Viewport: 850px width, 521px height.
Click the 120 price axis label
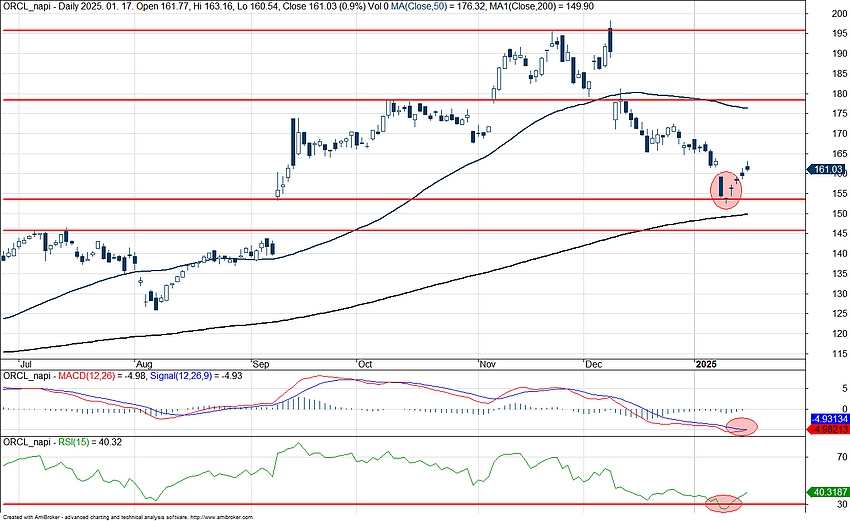coord(839,333)
